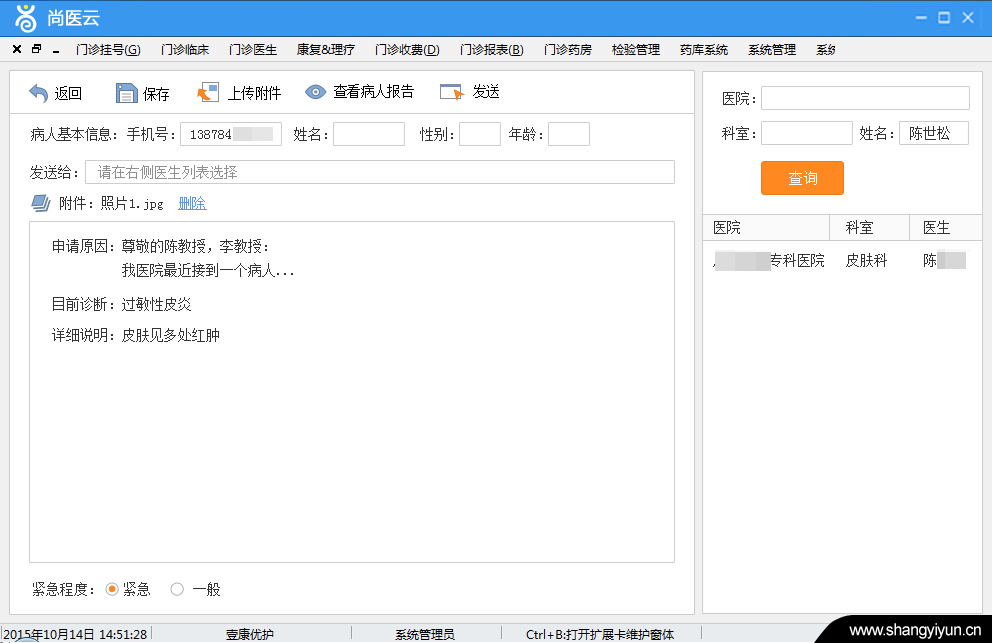This screenshot has width=992, height=643.
Task: Select the 专科医院 皮肤科 doctor row
Action: click(842, 260)
